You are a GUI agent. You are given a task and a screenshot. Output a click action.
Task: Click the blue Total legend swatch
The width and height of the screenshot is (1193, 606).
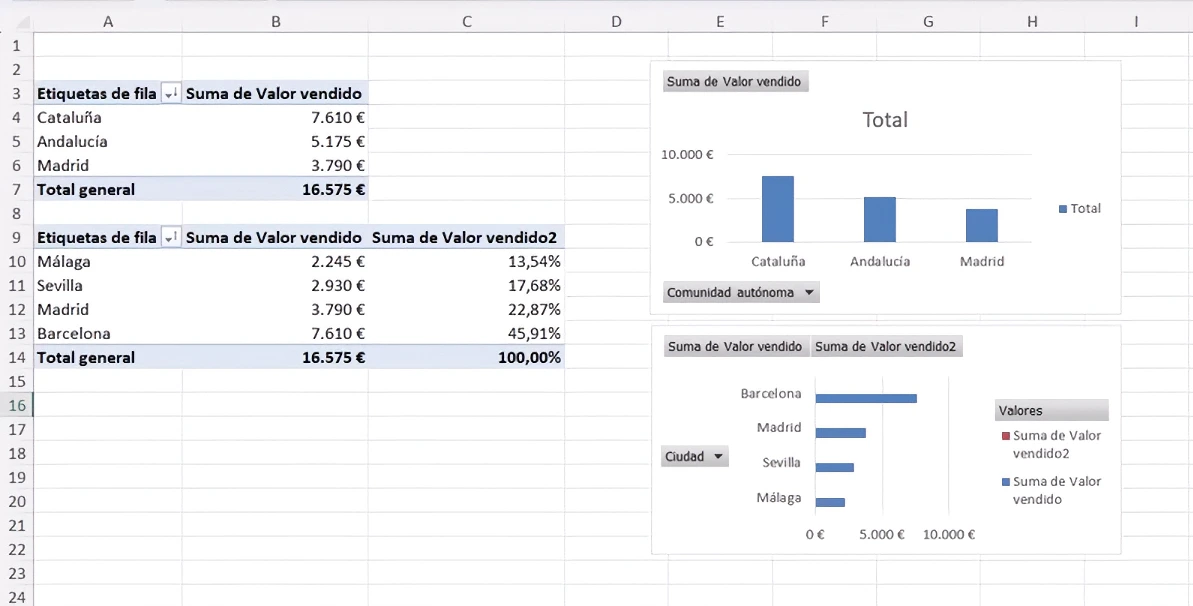coord(1063,209)
